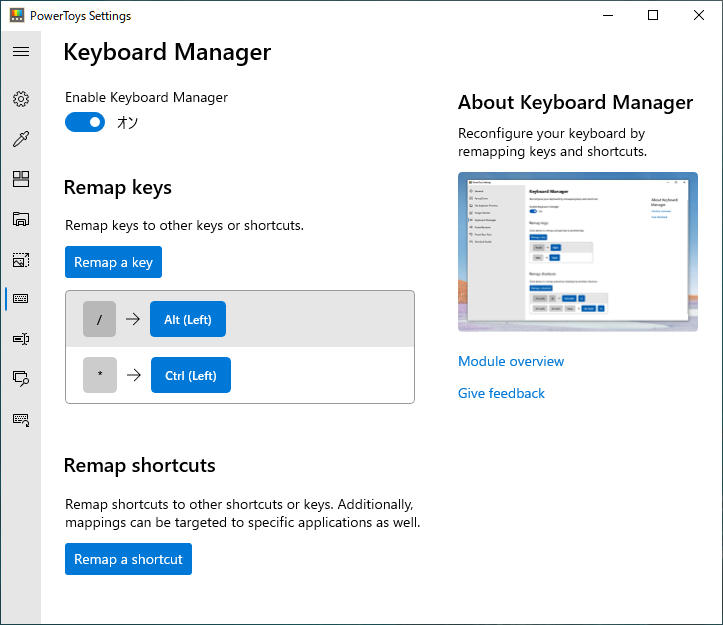This screenshot has height=625, width=723.
Task: Click the 'Remap keys' heading
Action: click(118, 188)
